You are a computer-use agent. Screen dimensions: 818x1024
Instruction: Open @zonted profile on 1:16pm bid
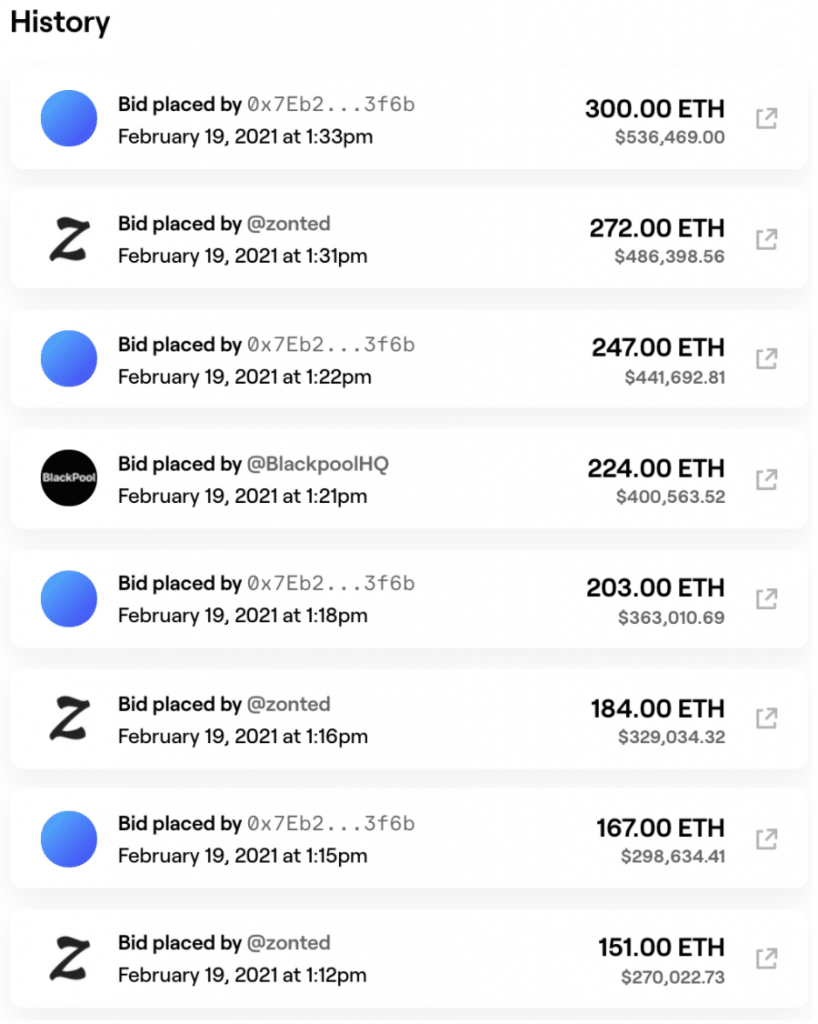[289, 705]
